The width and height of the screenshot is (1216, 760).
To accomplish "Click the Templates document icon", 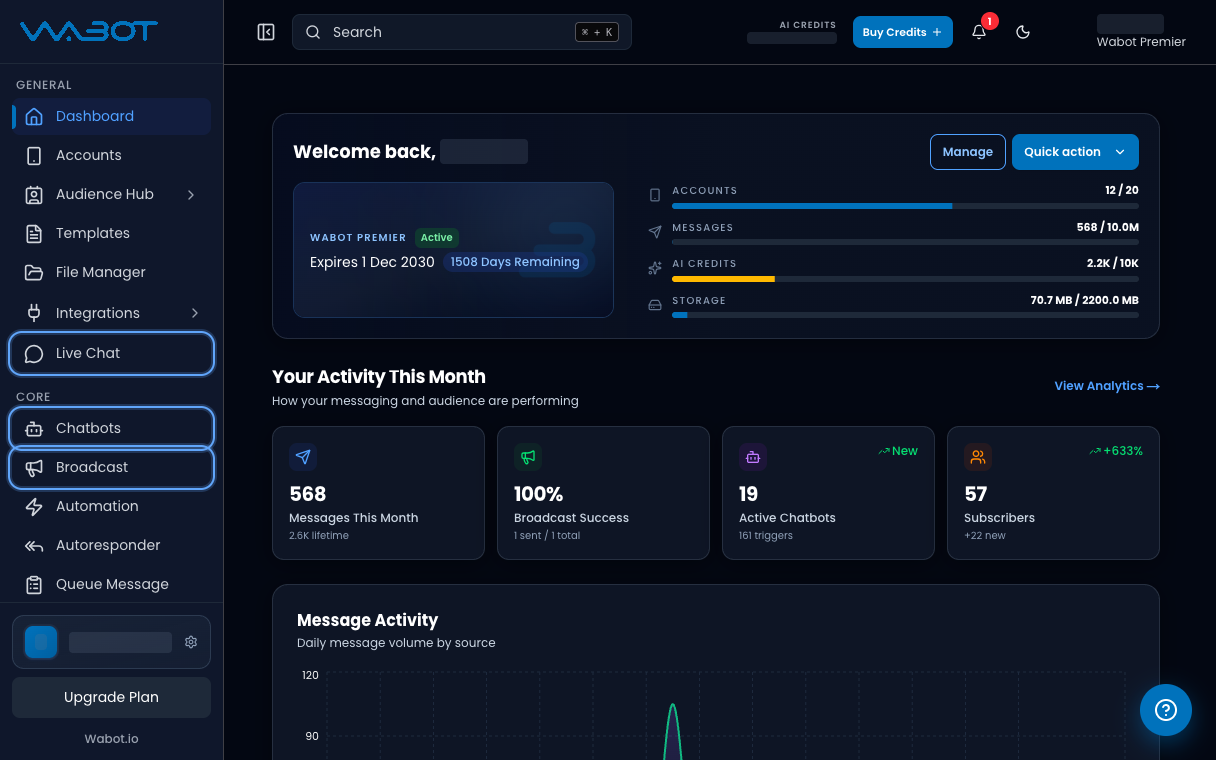I will pos(34,233).
